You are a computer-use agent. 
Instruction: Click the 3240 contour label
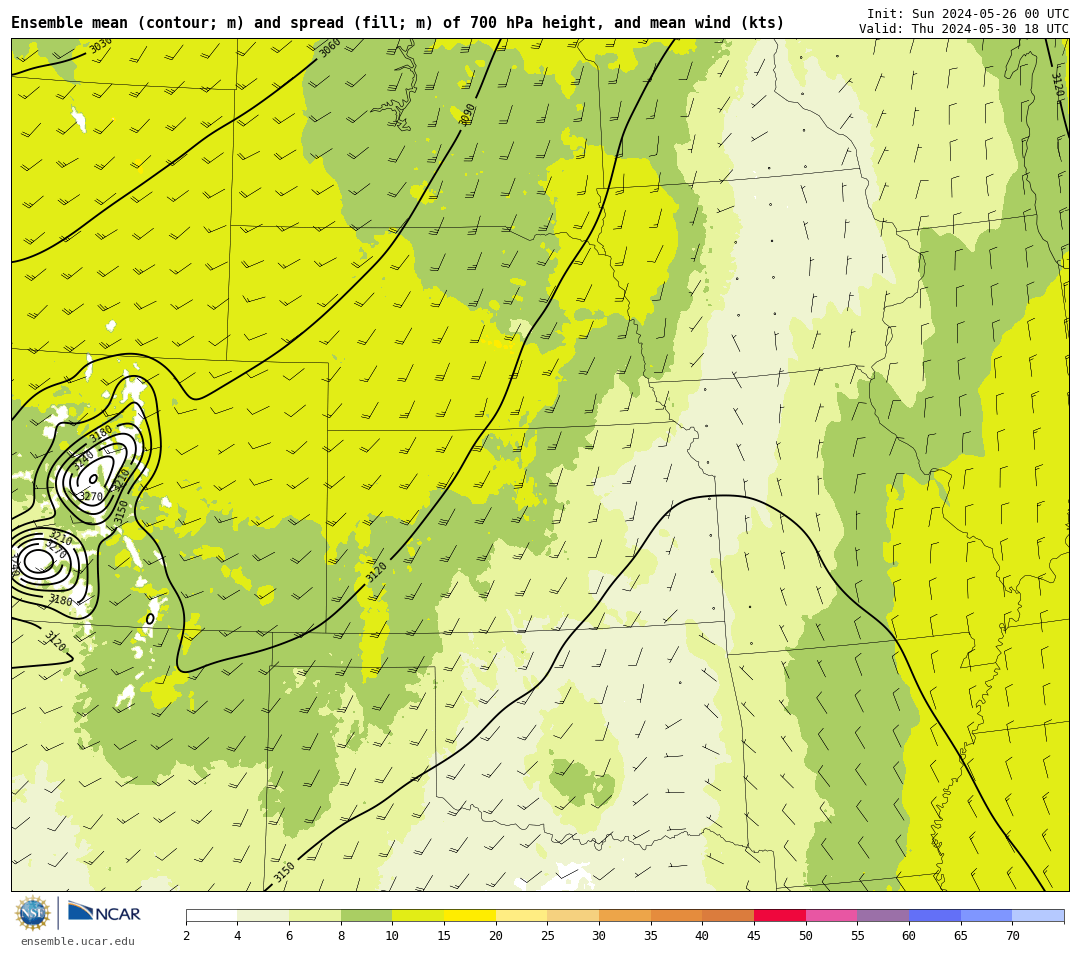point(83,459)
